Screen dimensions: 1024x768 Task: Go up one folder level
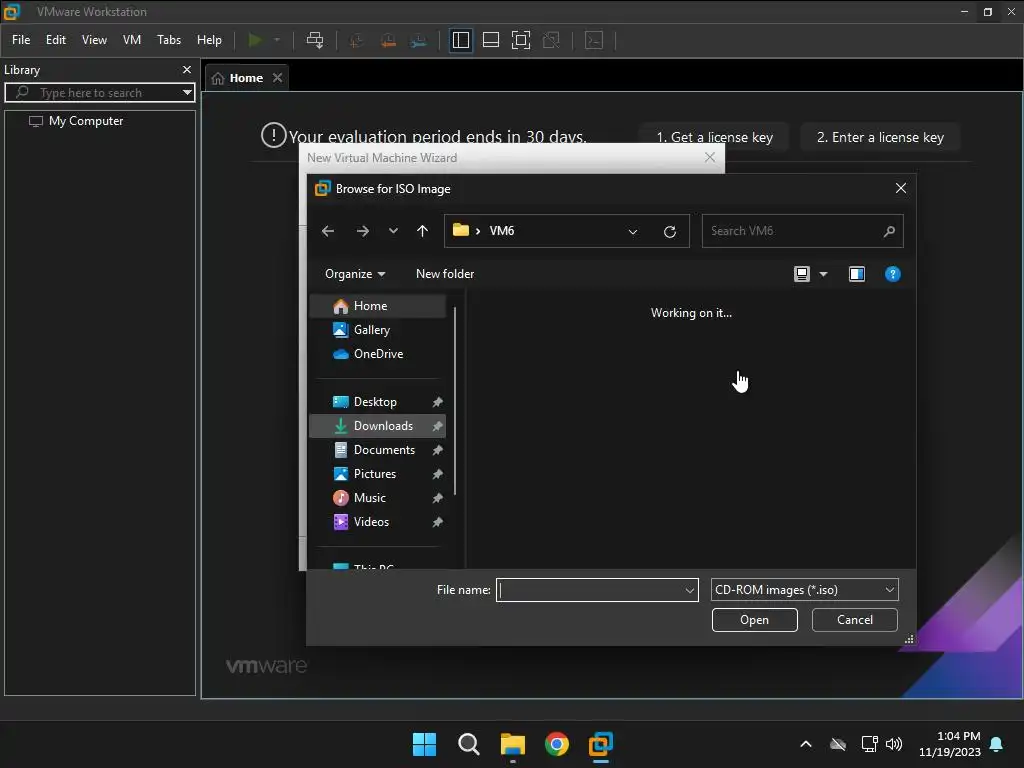(423, 231)
